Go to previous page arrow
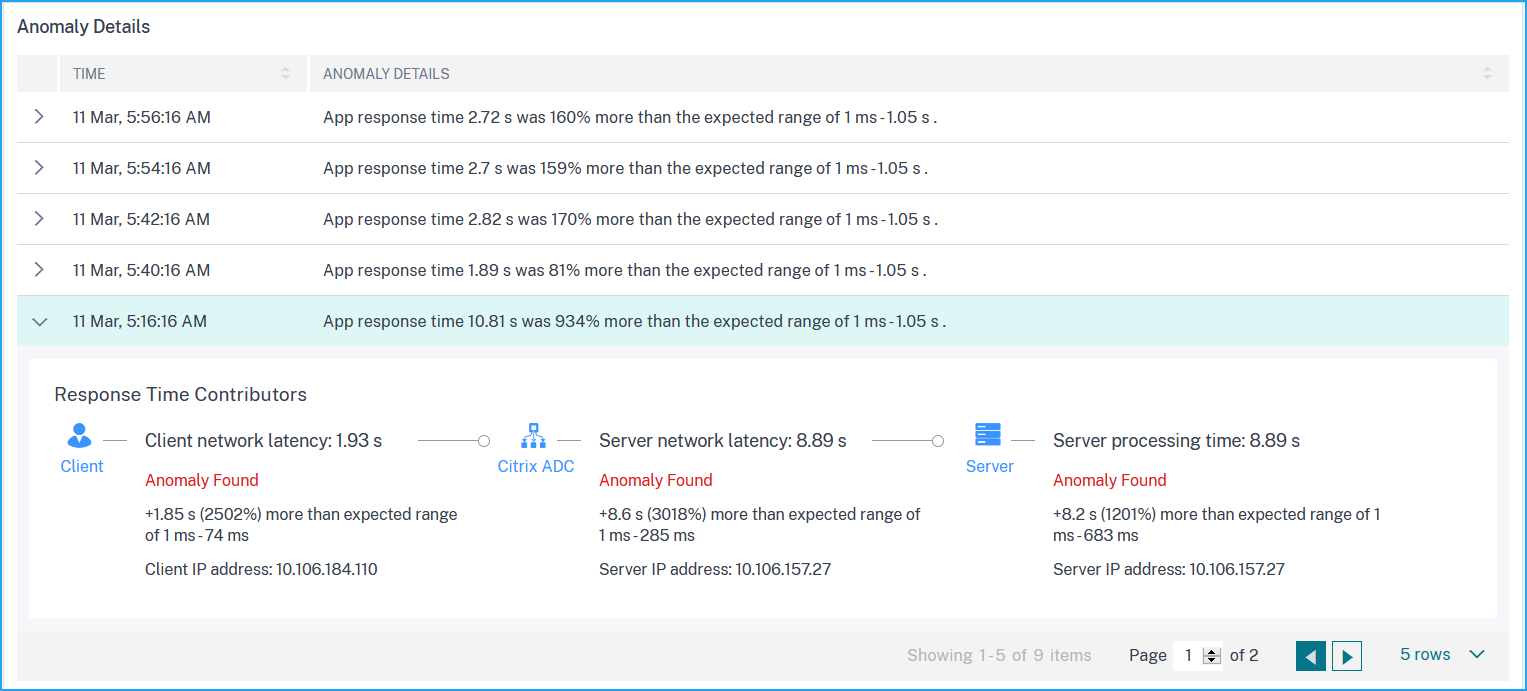Image resolution: width=1527 pixels, height=691 pixels. pyautogui.click(x=1311, y=656)
